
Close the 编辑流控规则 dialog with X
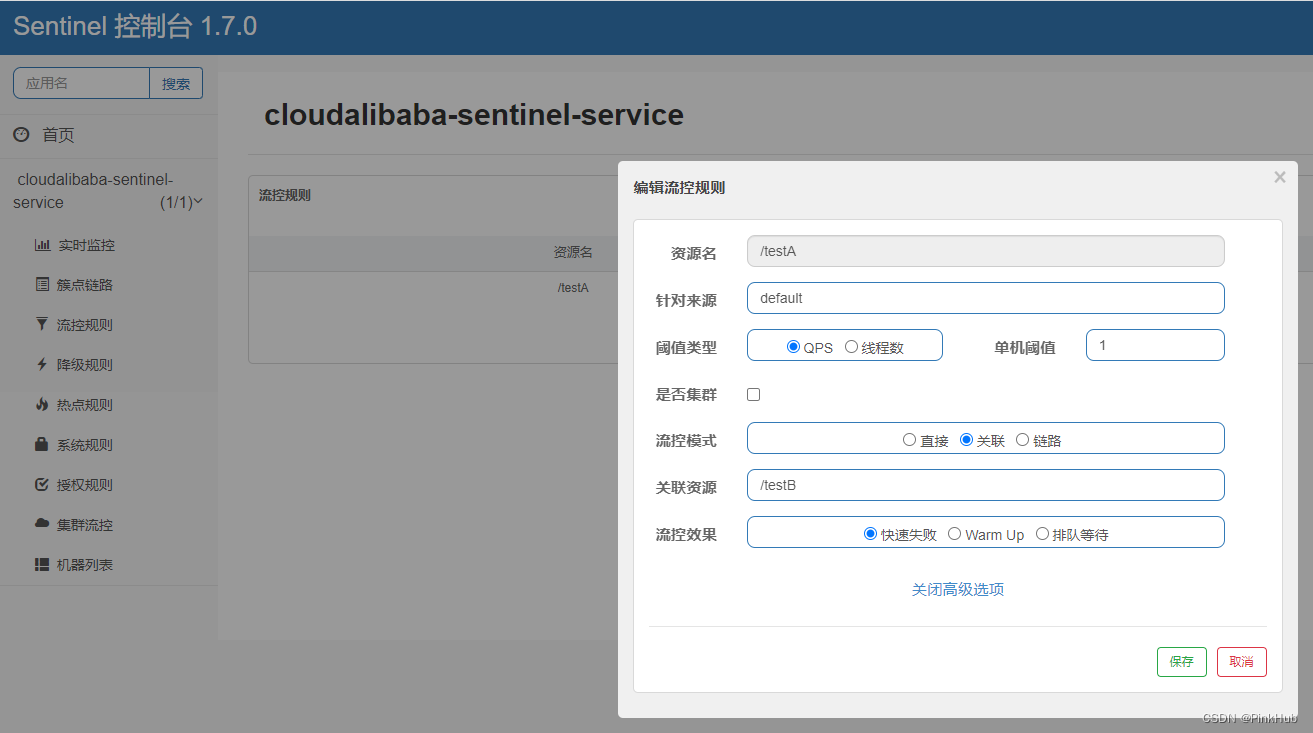[x=1280, y=177]
